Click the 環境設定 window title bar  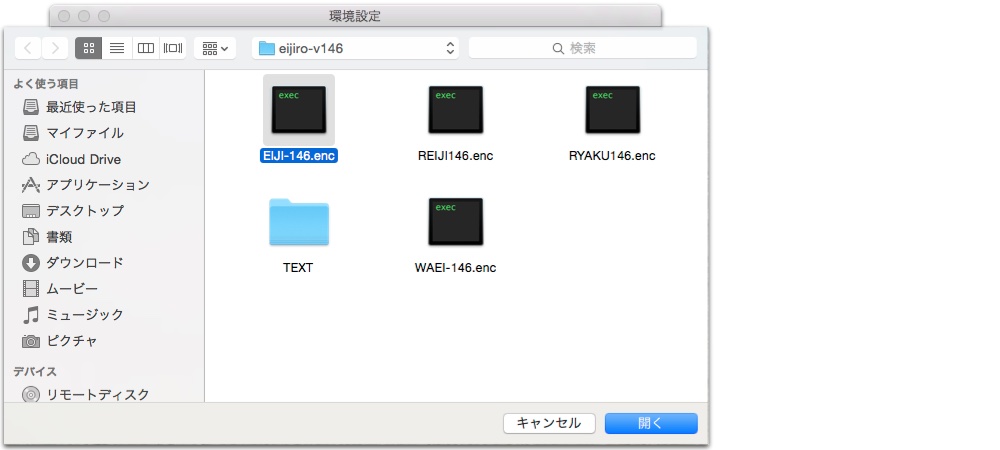[355, 16]
